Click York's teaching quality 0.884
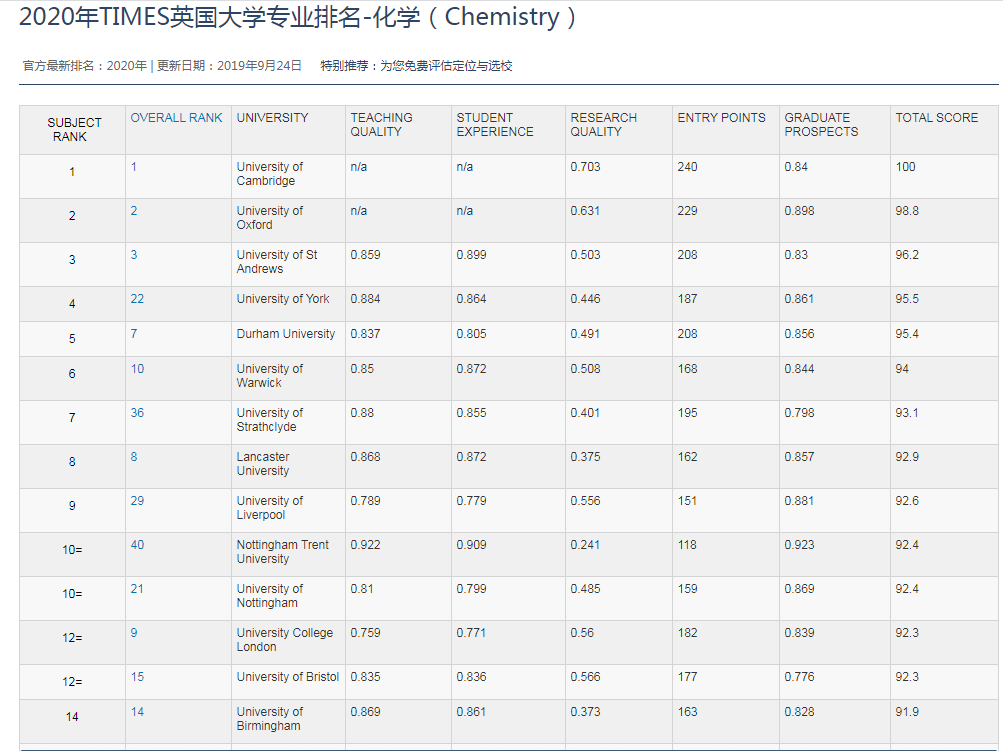Viewport: 1003px width, 751px height. point(365,299)
